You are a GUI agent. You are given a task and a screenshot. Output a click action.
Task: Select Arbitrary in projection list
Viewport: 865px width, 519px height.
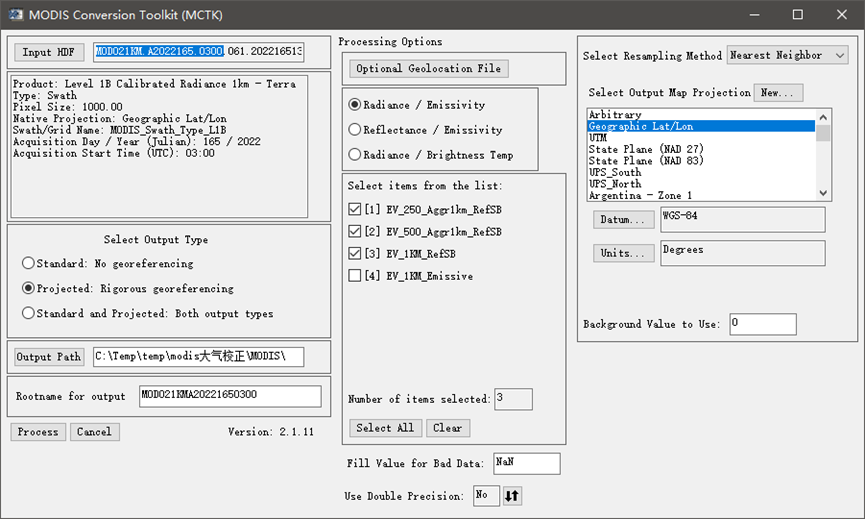pyautogui.click(x=701, y=114)
